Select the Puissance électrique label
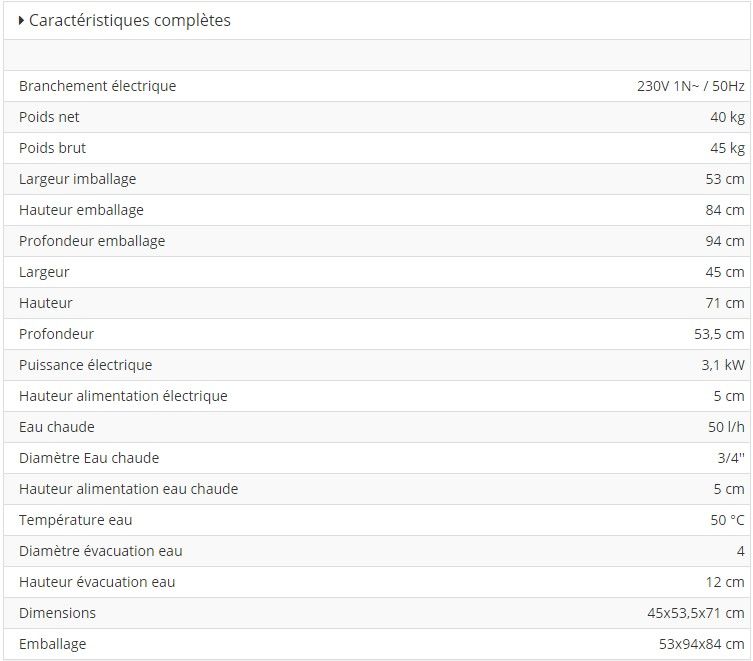Viewport: 753px width, 661px height. coord(85,365)
